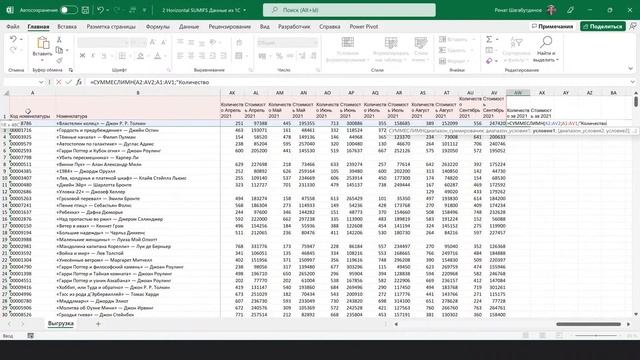This screenshot has height=360, width=640.
Task: Click the Save icon in title bar
Action: tap(85, 10)
